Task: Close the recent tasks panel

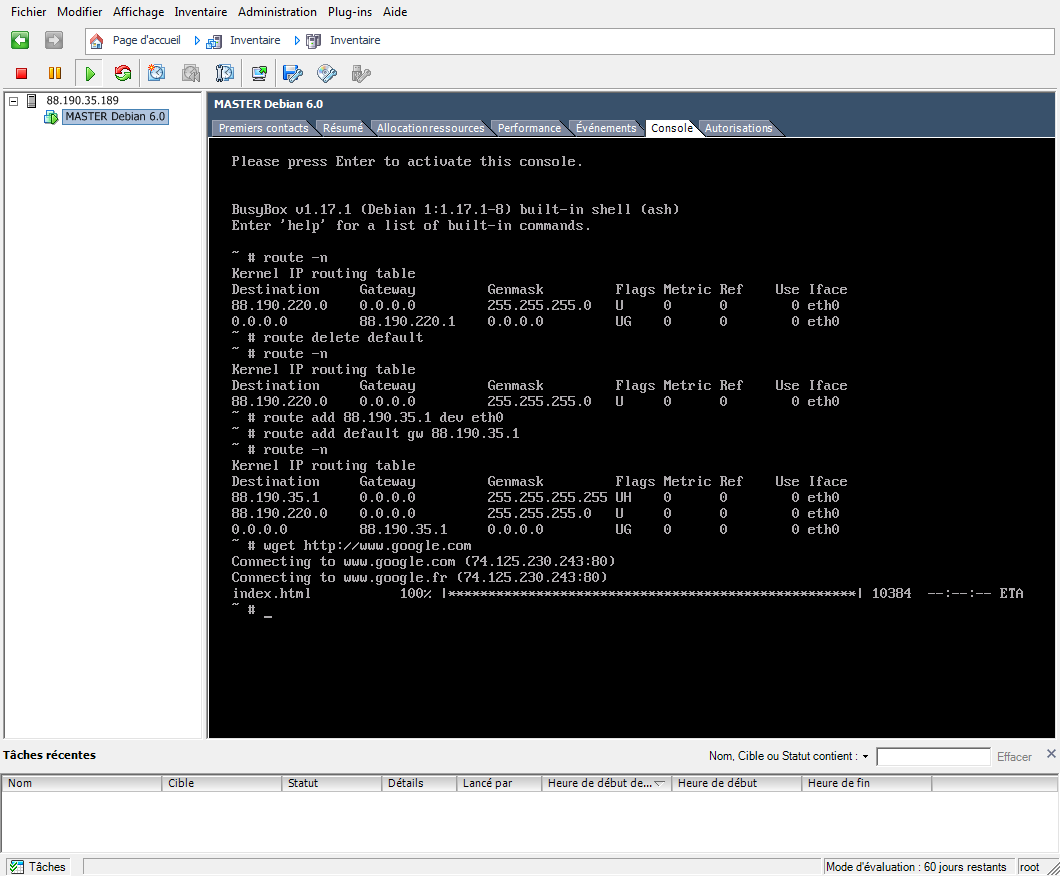Action: pyautogui.click(x=1051, y=753)
